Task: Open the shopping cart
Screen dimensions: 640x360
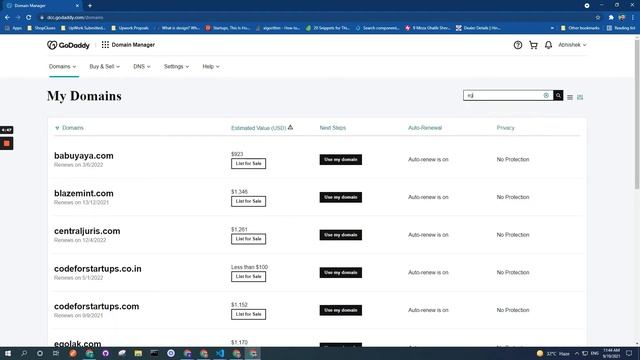Action: 533,45
